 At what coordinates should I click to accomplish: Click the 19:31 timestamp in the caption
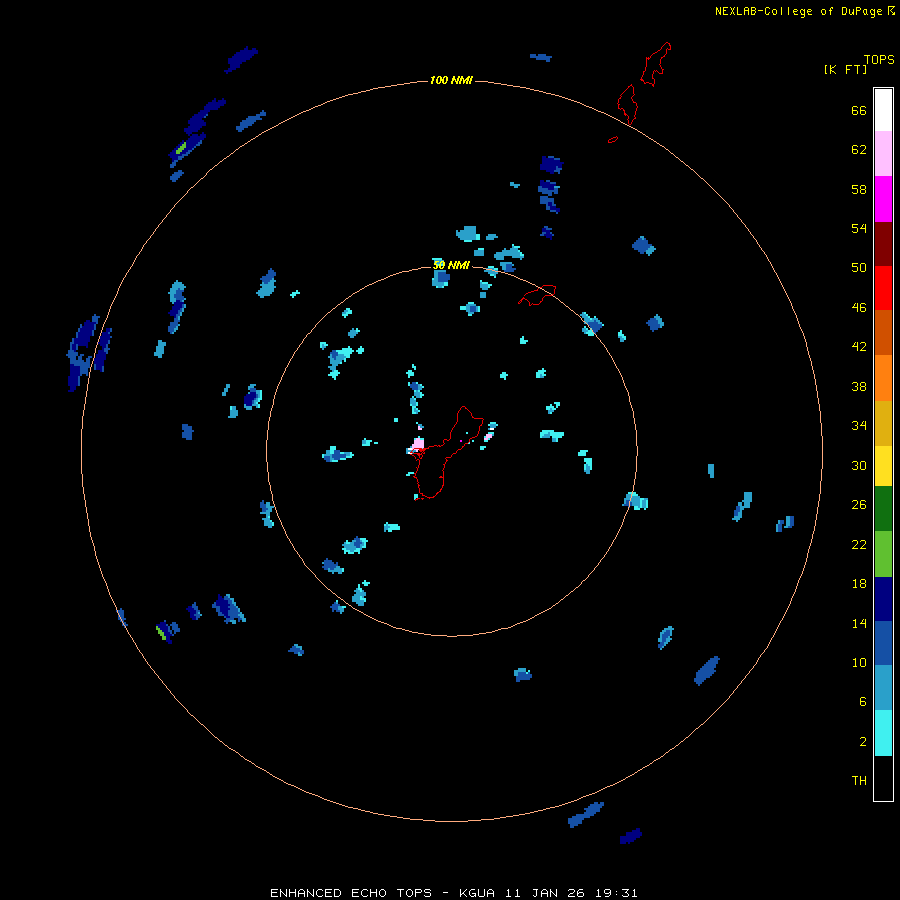pyautogui.click(x=617, y=893)
